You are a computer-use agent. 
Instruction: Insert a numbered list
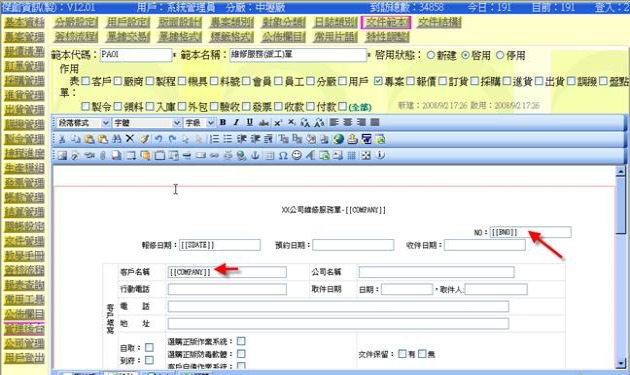click(214, 139)
